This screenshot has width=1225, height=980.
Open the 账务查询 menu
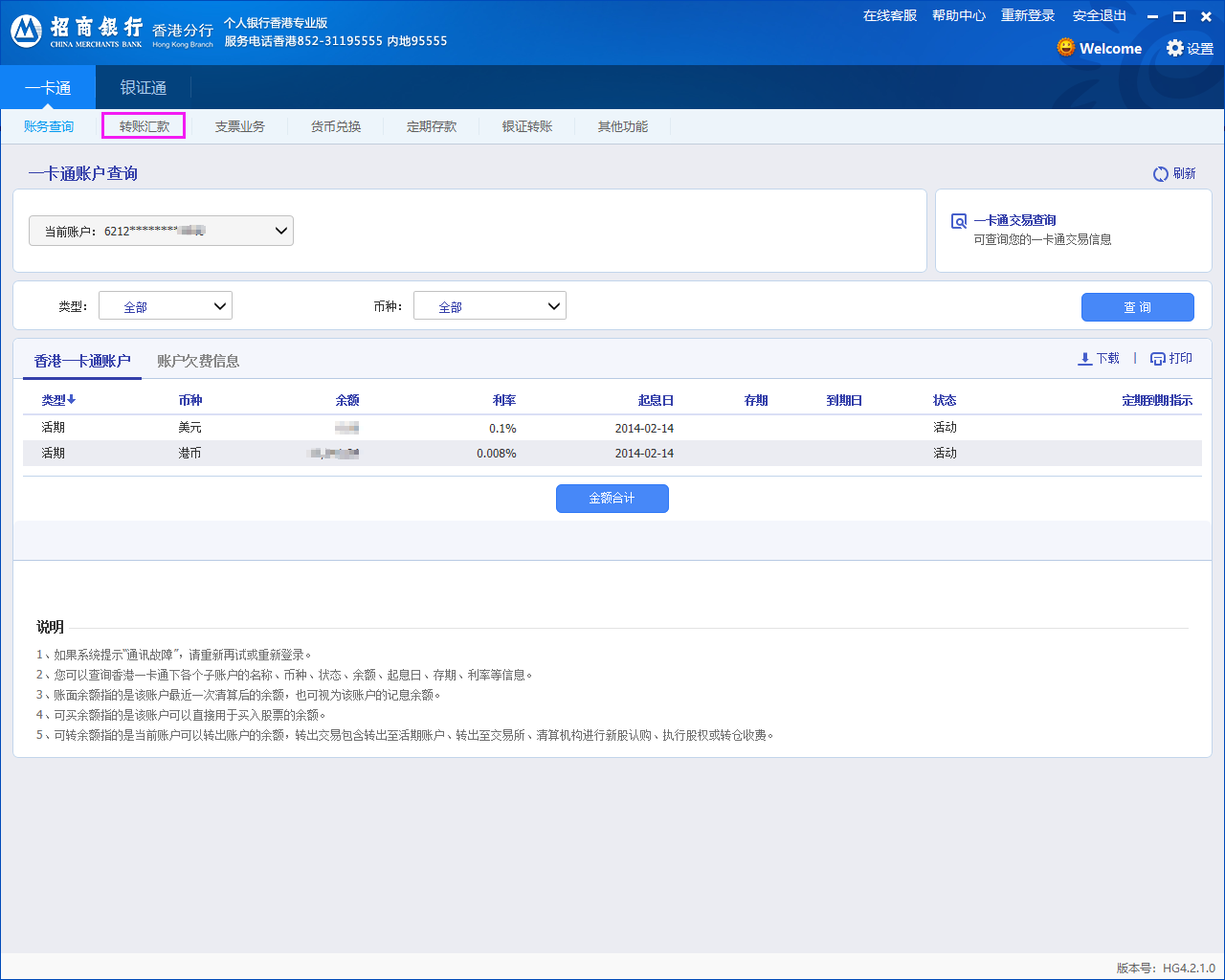tap(49, 126)
